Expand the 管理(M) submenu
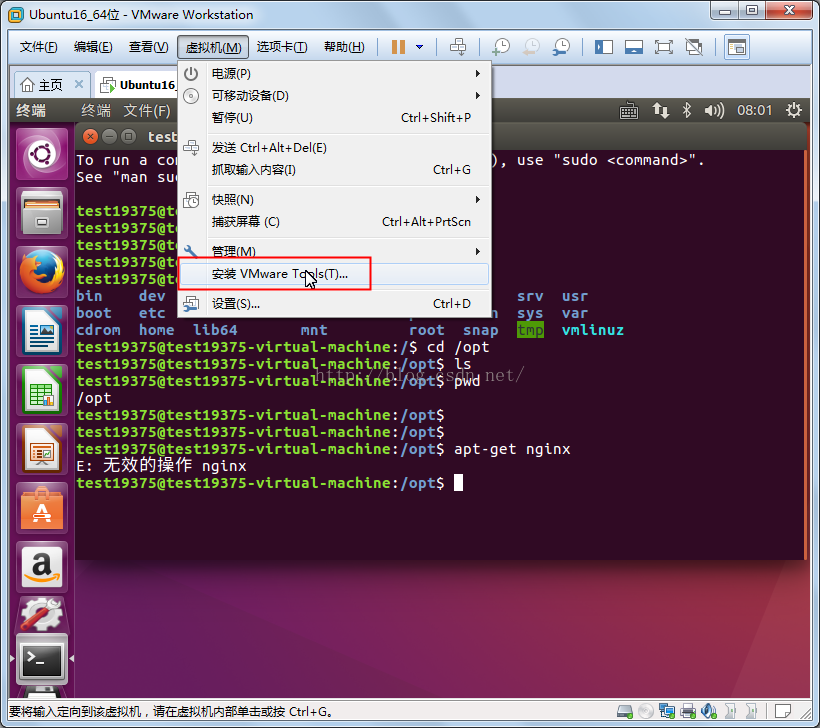 pyautogui.click(x=334, y=252)
